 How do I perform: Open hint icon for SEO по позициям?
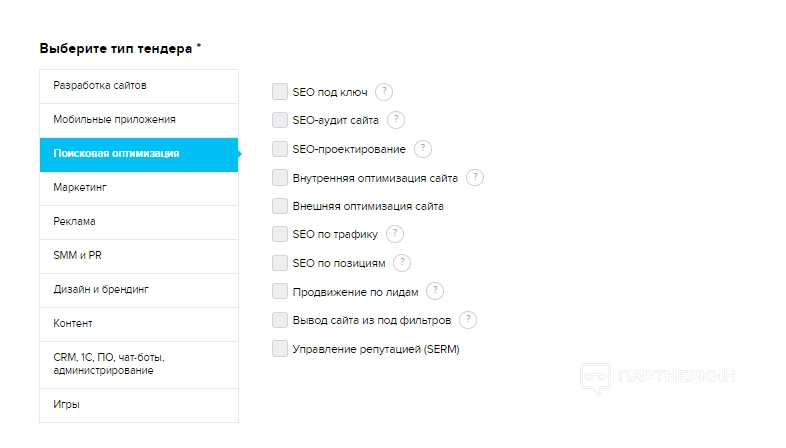(x=402, y=263)
